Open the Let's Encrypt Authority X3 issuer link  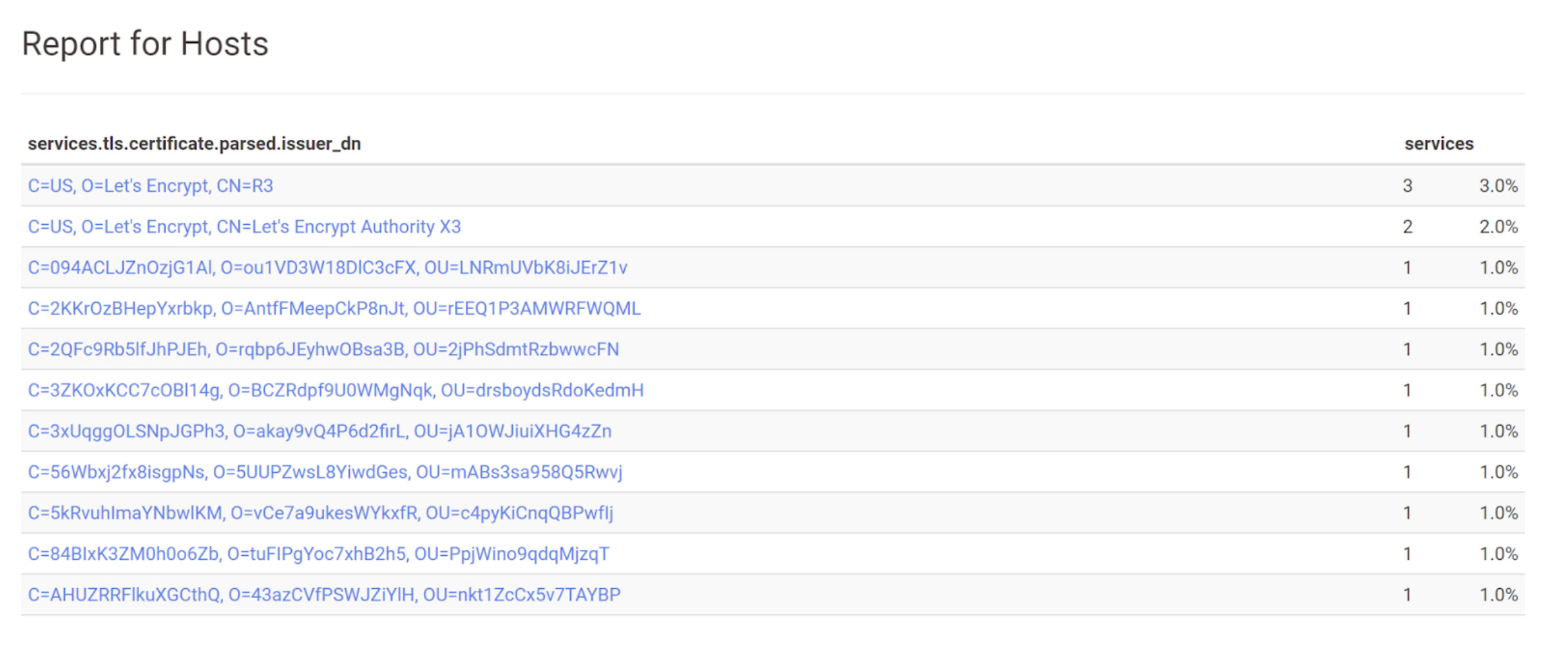[x=244, y=227]
